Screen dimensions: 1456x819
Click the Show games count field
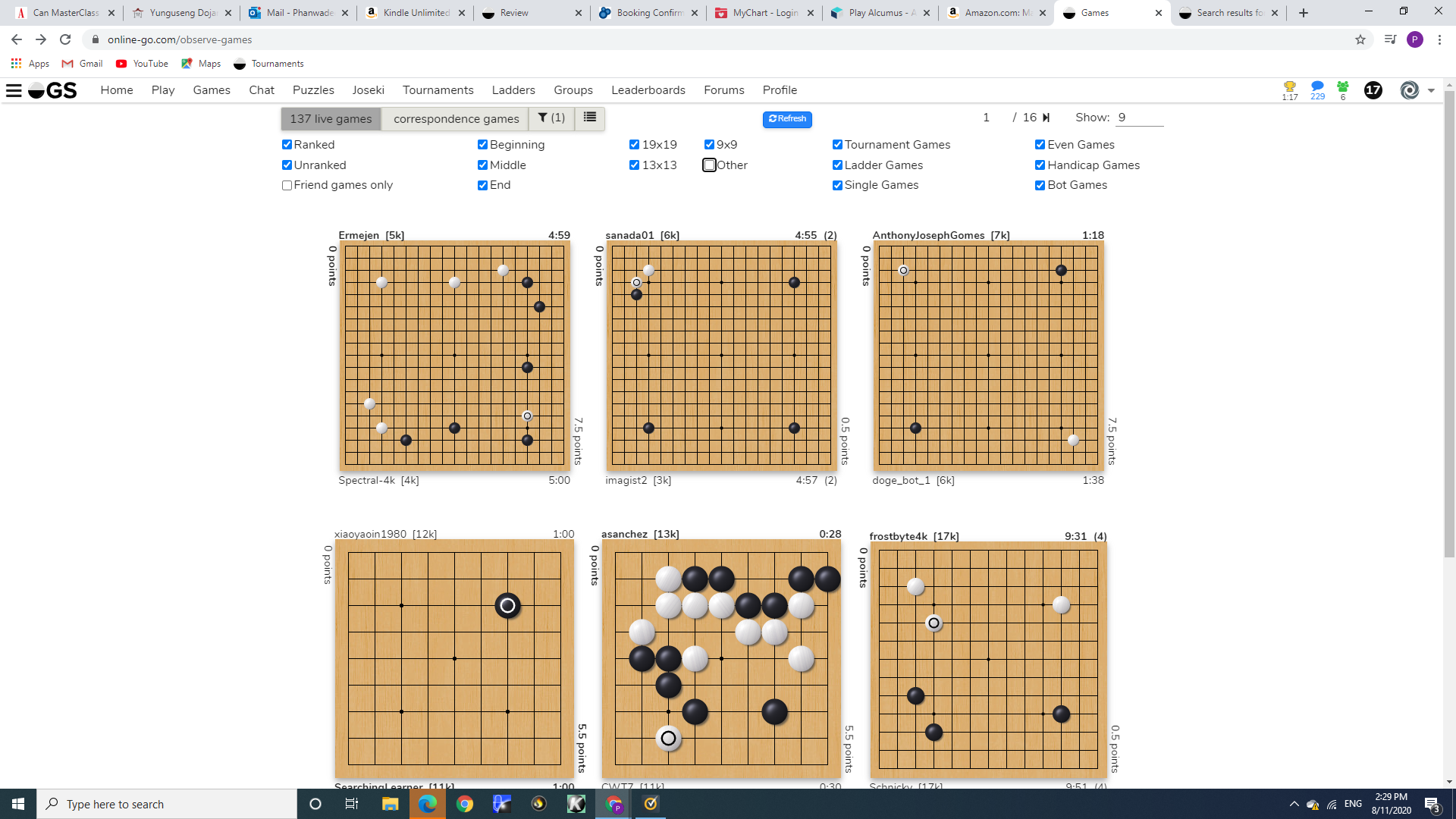1139,118
